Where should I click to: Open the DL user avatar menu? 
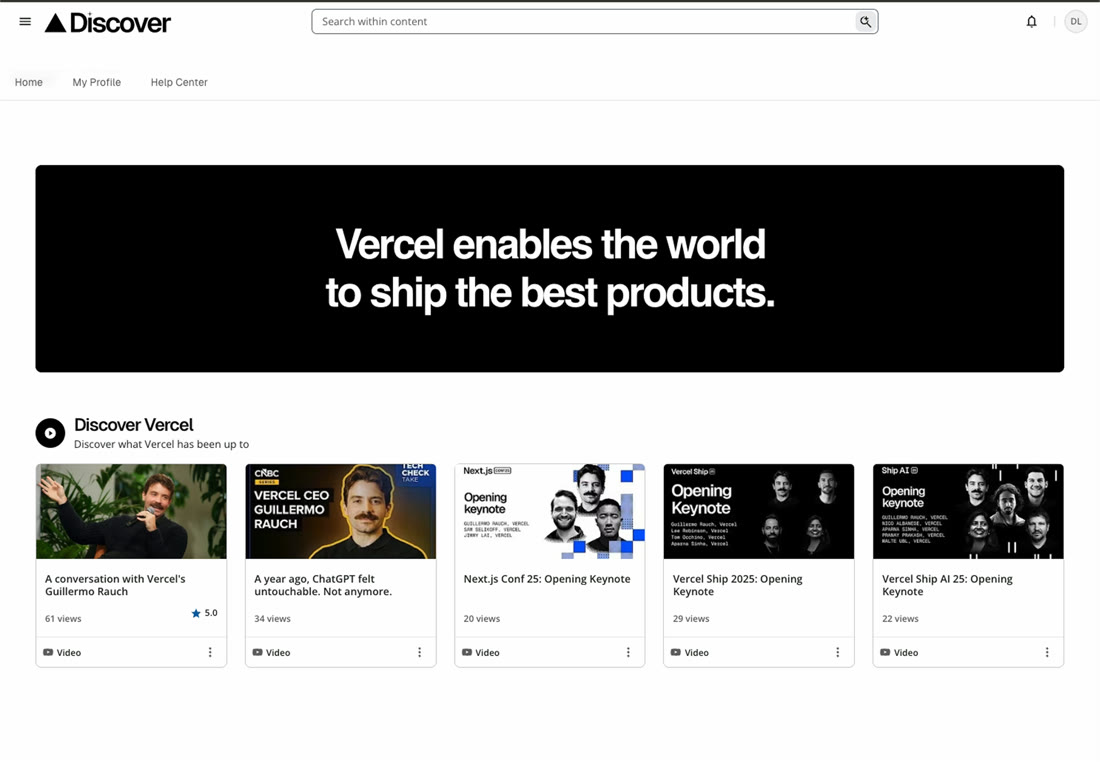(x=1075, y=22)
